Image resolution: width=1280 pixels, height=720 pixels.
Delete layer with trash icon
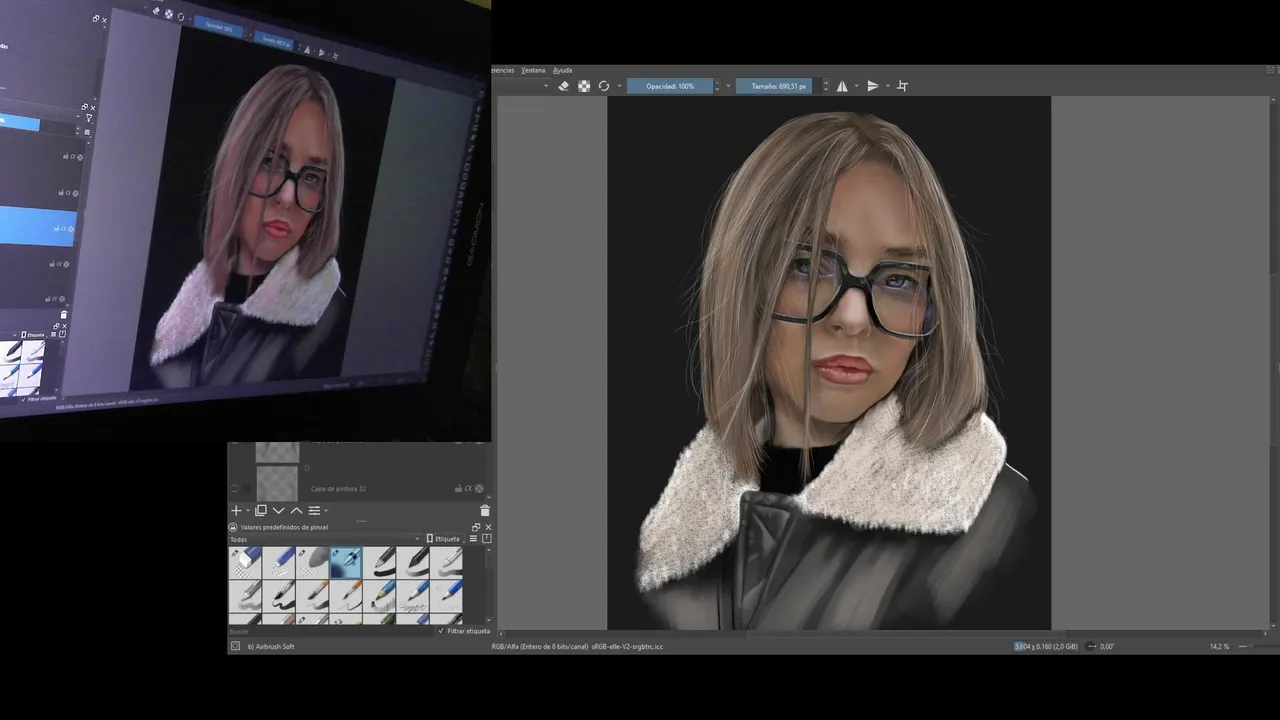[x=485, y=510]
